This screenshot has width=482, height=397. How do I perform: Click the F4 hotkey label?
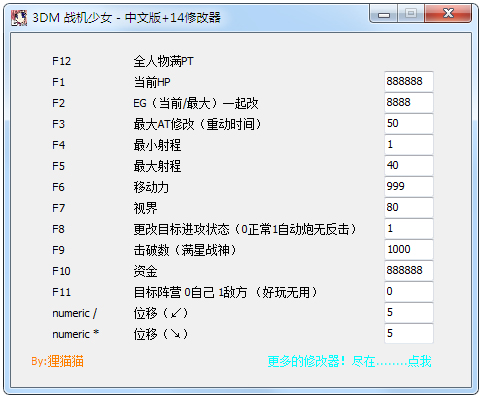[59, 145]
